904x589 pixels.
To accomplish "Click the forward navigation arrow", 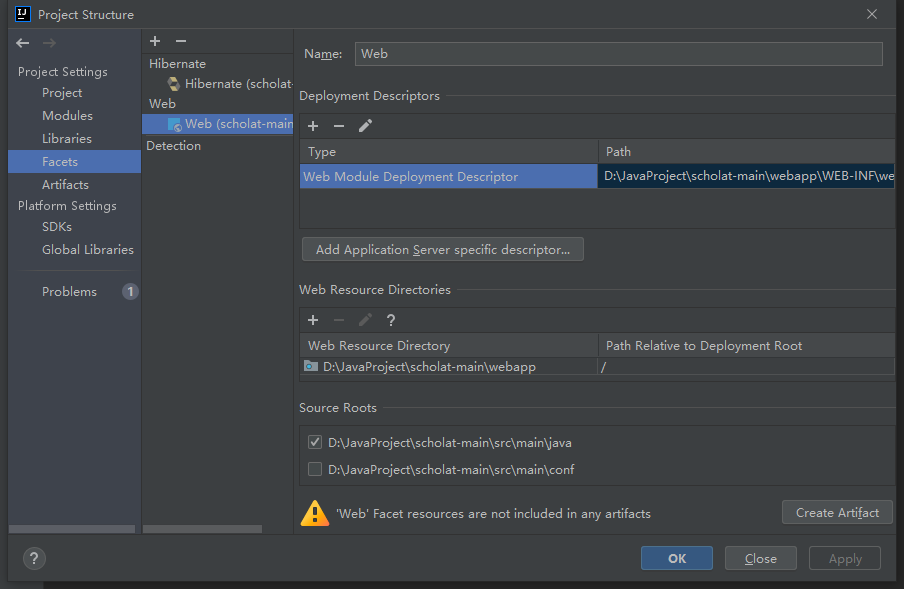I will tap(50, 43).
